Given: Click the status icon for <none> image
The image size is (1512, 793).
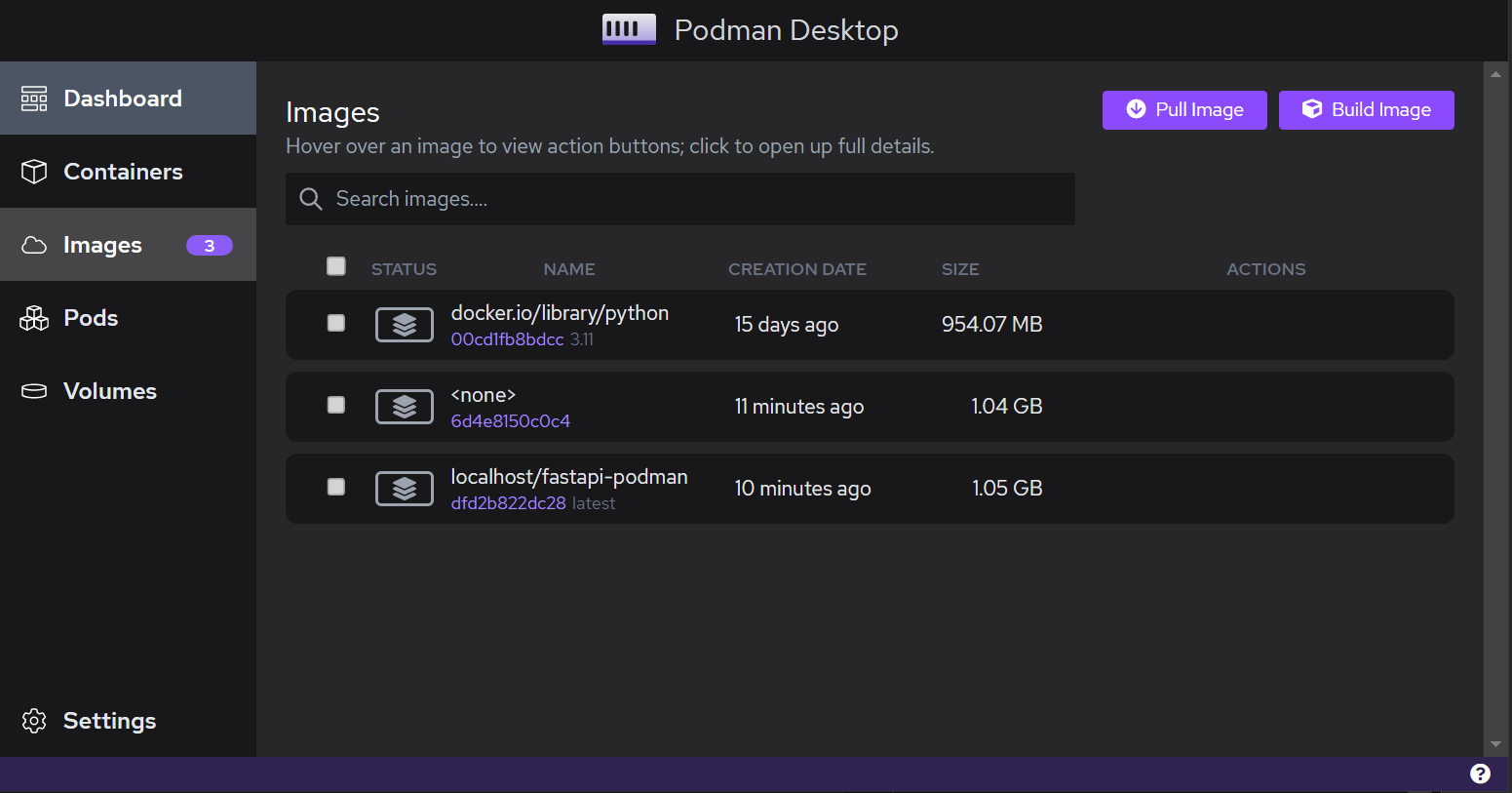Looking at the screenshot, I should click(405, 407).
